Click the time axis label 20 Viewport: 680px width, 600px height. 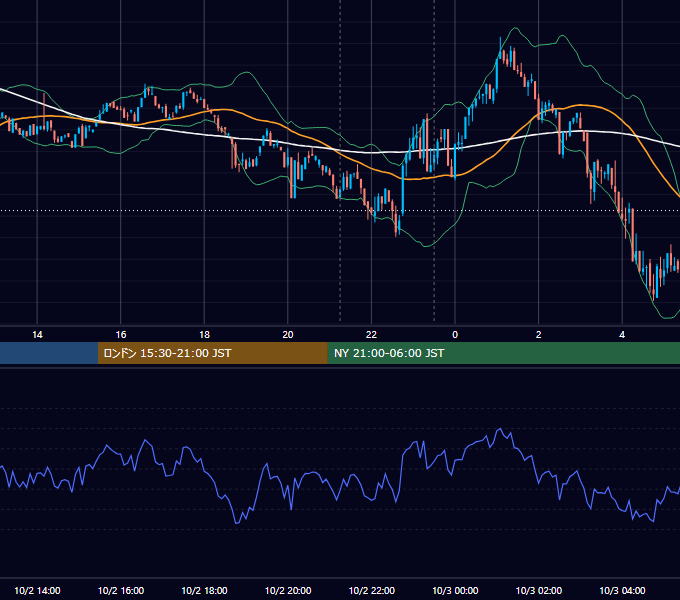[x=288, y=335]
